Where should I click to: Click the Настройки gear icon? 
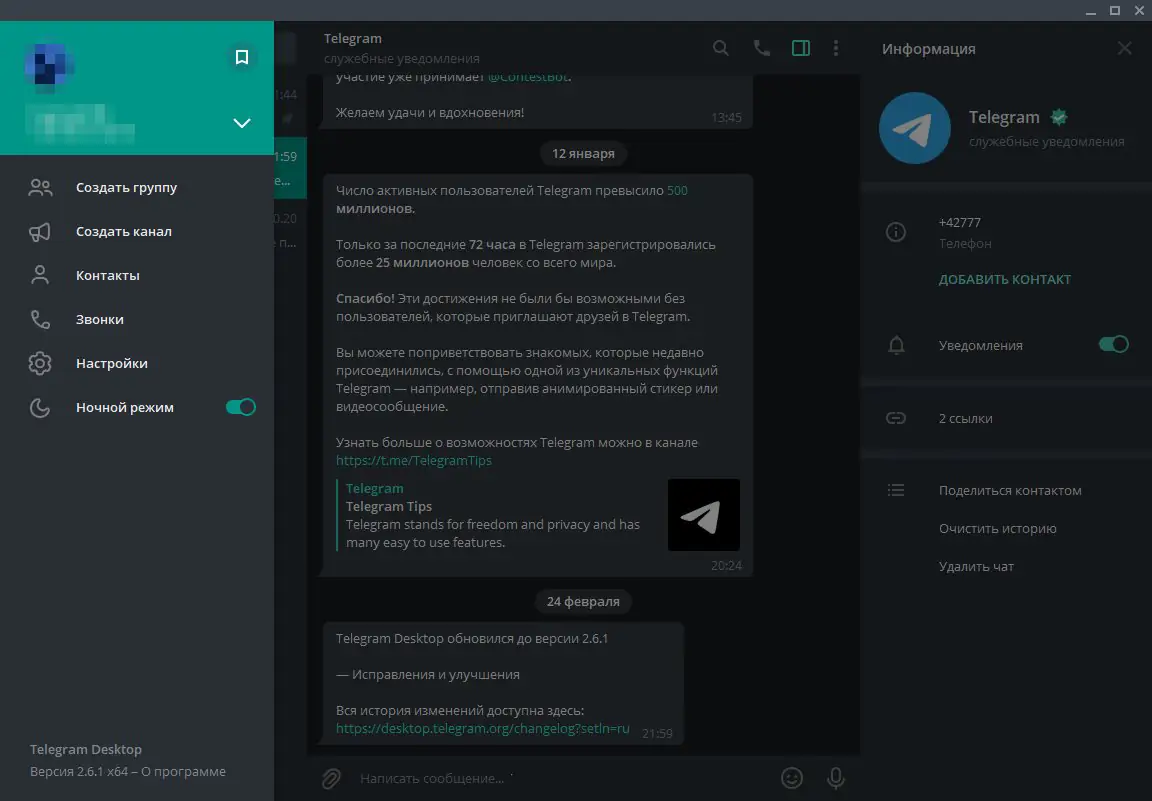[x=40, y=364]
